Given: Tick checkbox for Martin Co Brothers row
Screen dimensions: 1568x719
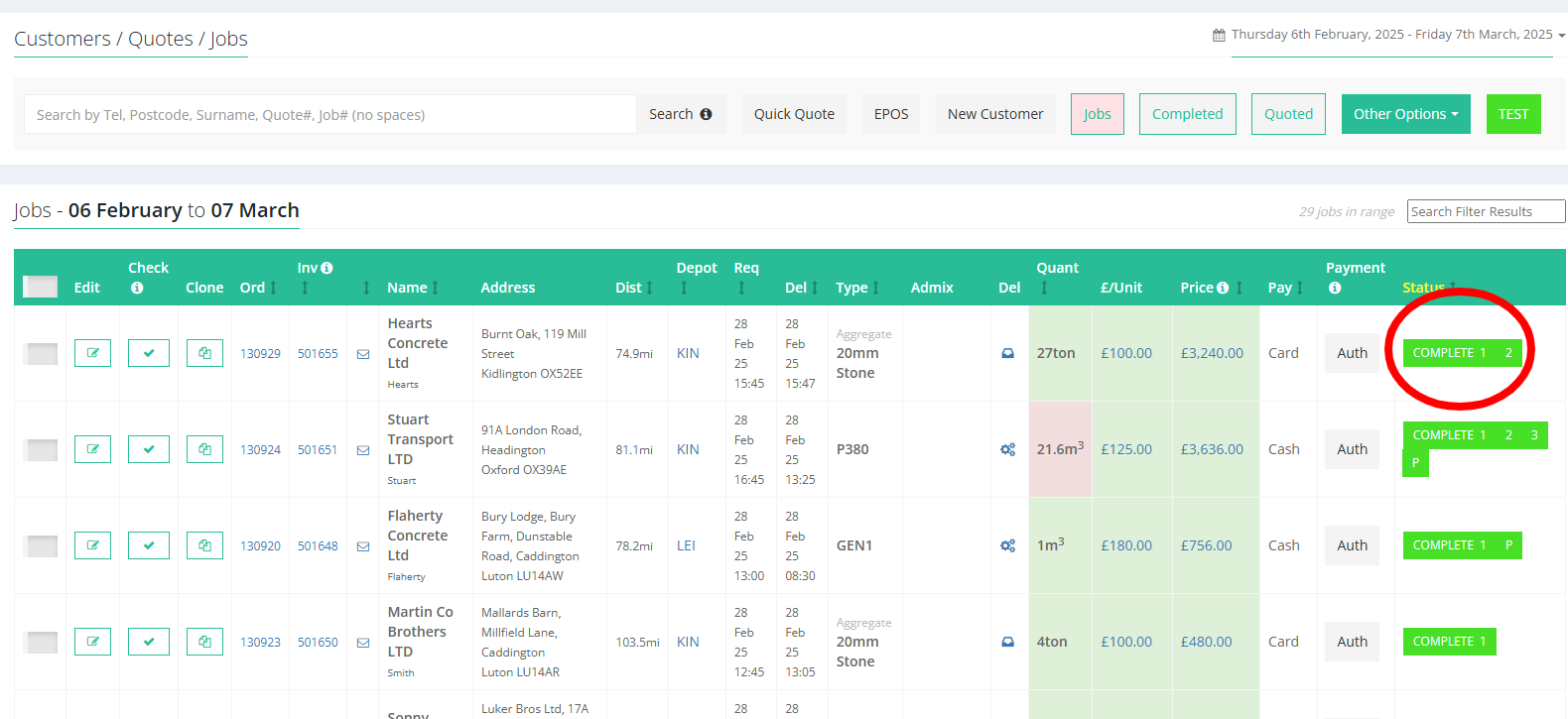Looking at the screenshot, I should (x=41, y=643).
